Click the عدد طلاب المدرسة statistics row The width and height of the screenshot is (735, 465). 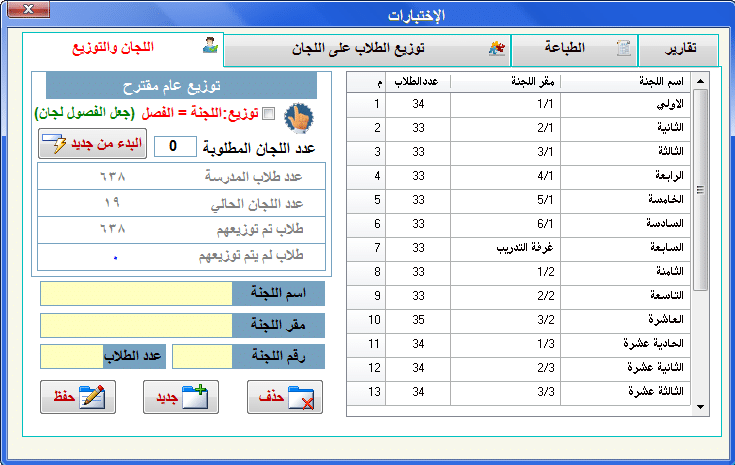tap(181, 176)
